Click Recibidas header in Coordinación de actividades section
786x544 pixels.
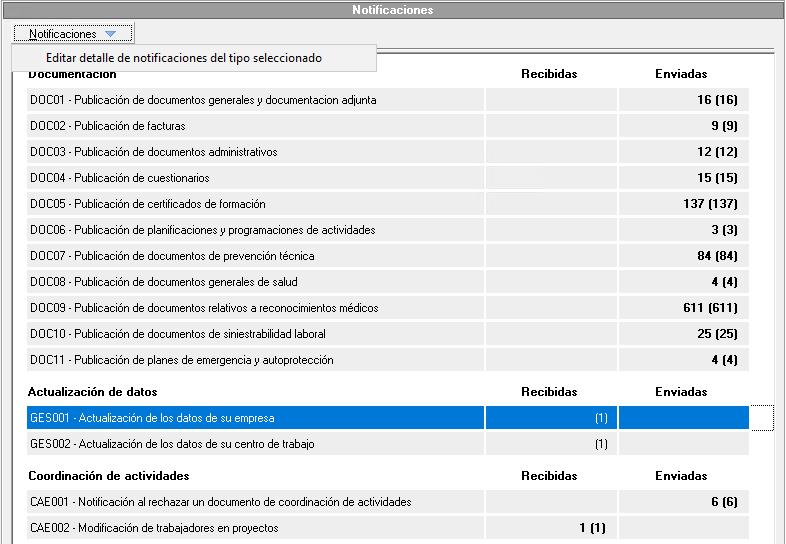click(549, 476)
